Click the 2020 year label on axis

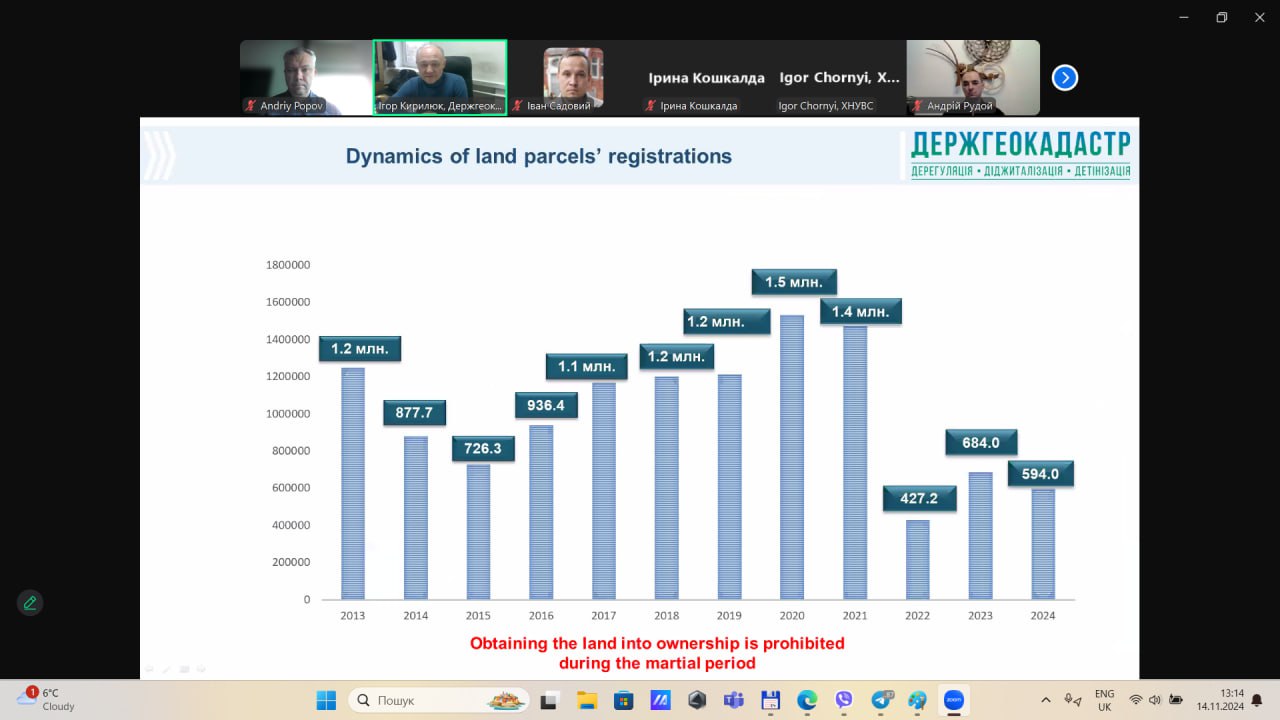click(x=792, y=616)
